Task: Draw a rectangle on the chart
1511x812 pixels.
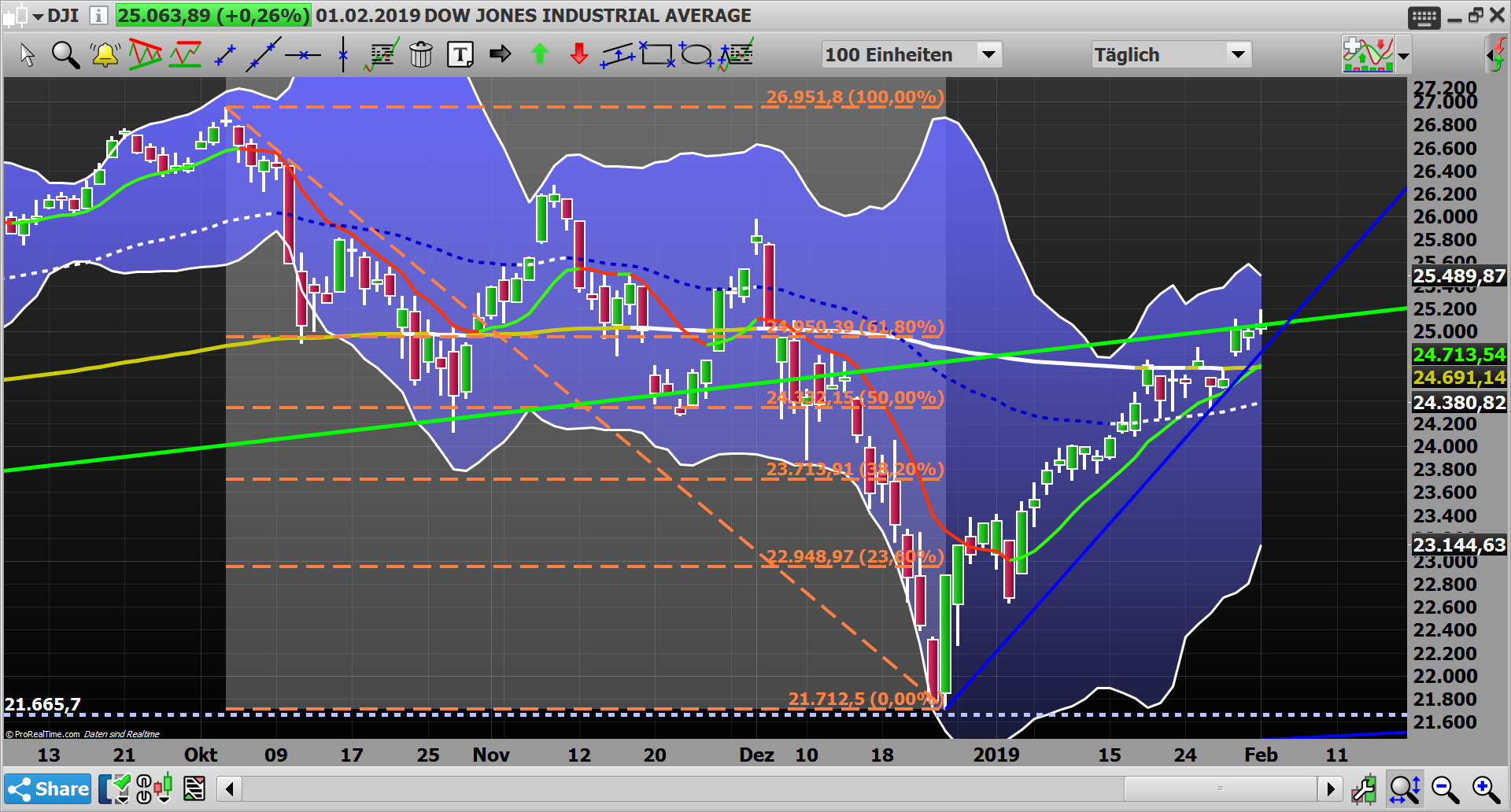Action: point(657,54)
